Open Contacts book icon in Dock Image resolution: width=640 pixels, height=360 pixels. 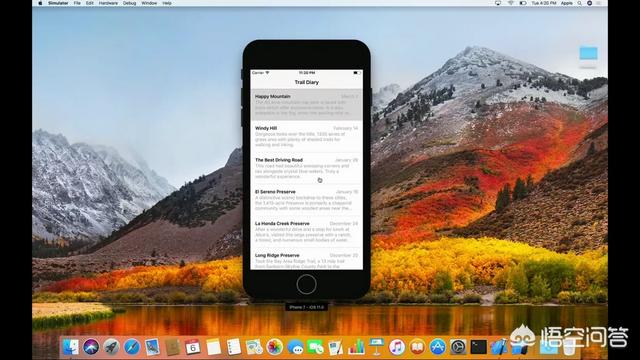point(173,347)
